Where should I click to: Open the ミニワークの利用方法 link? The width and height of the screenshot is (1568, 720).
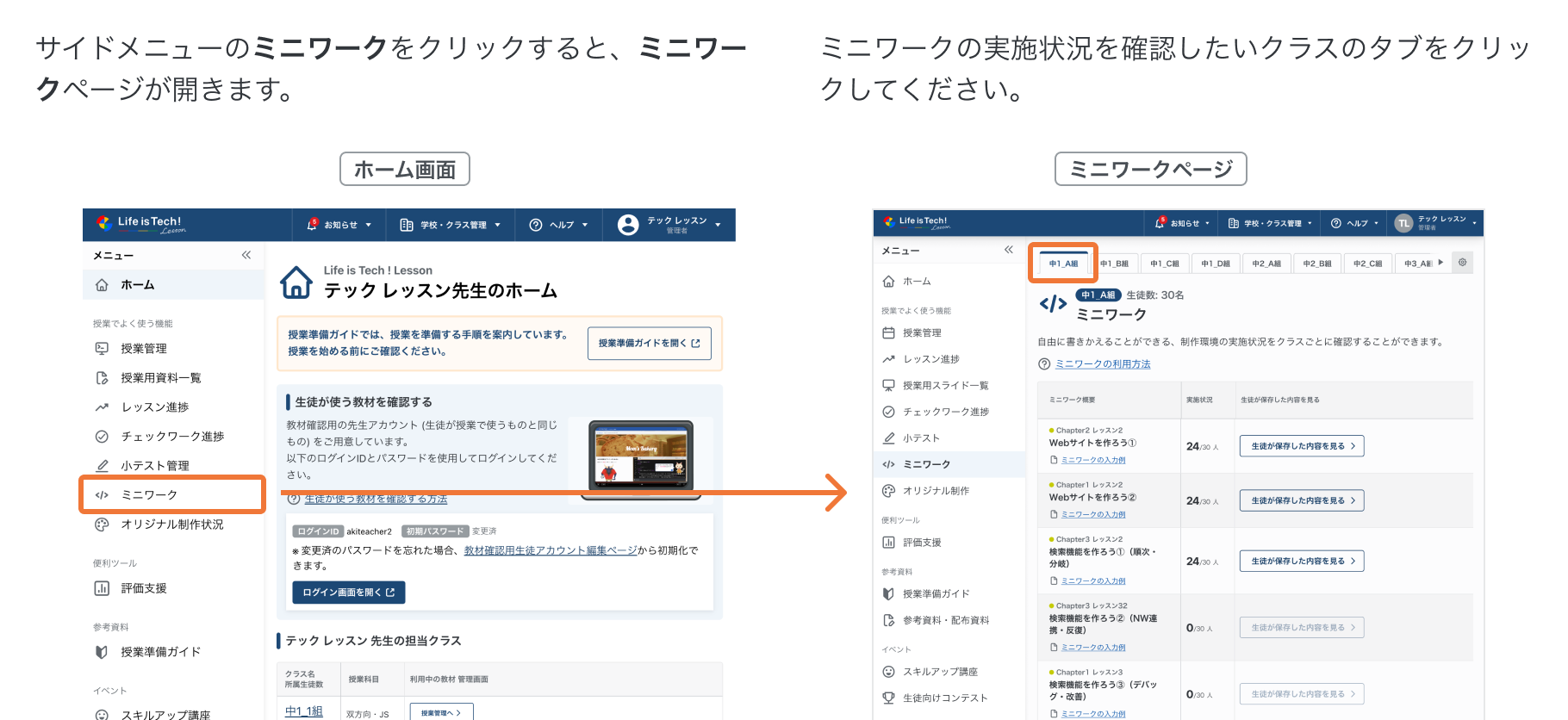[x=1103, y=364]
